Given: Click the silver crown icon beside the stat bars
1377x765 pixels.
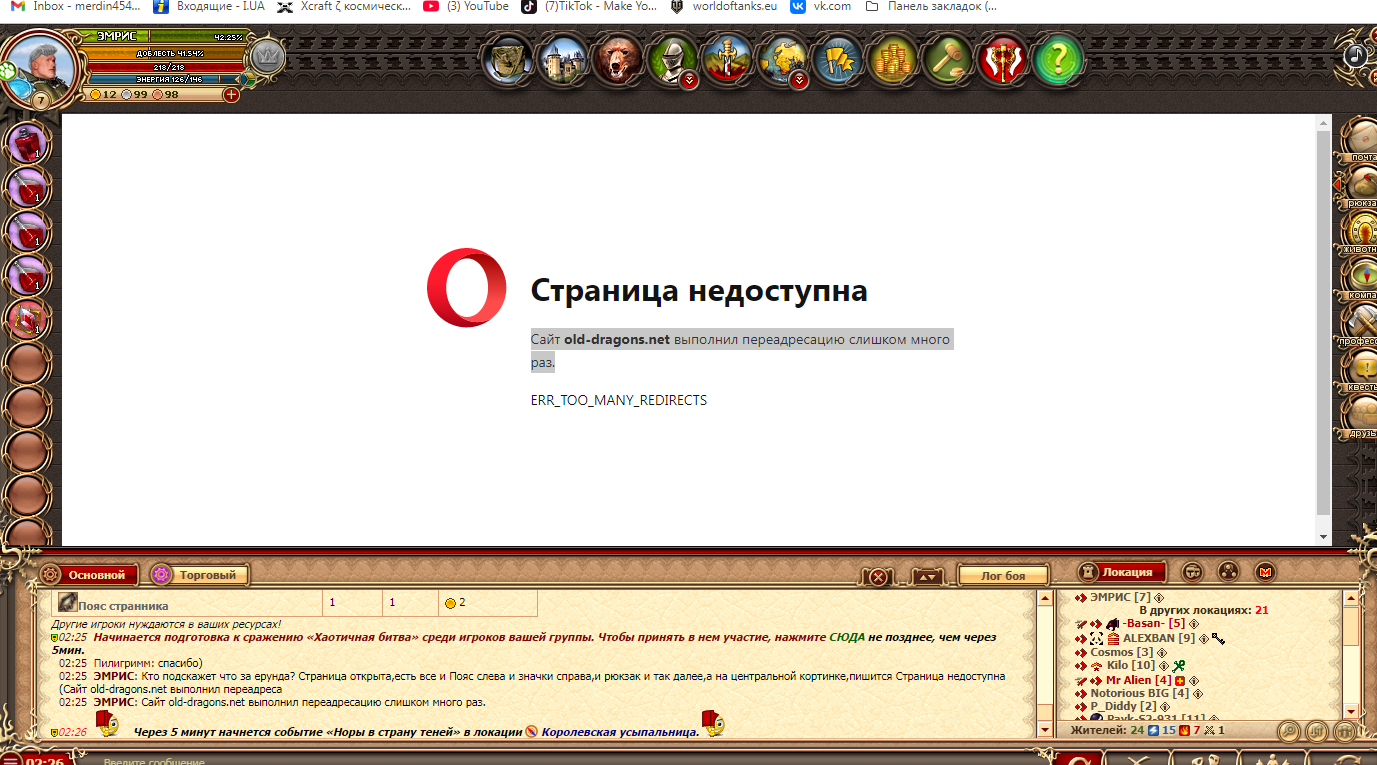Looking at the screenshot, I should [266, 59].
